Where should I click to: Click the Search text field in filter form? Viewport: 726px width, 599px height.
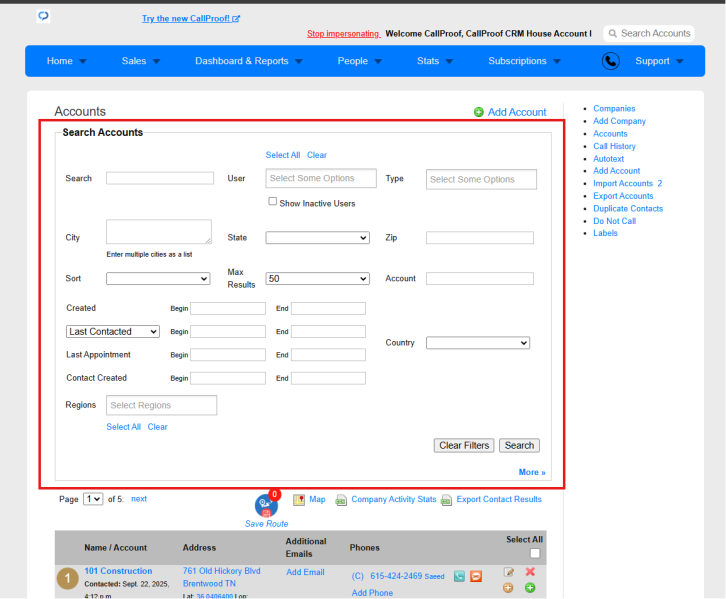[x=160, y=178]
